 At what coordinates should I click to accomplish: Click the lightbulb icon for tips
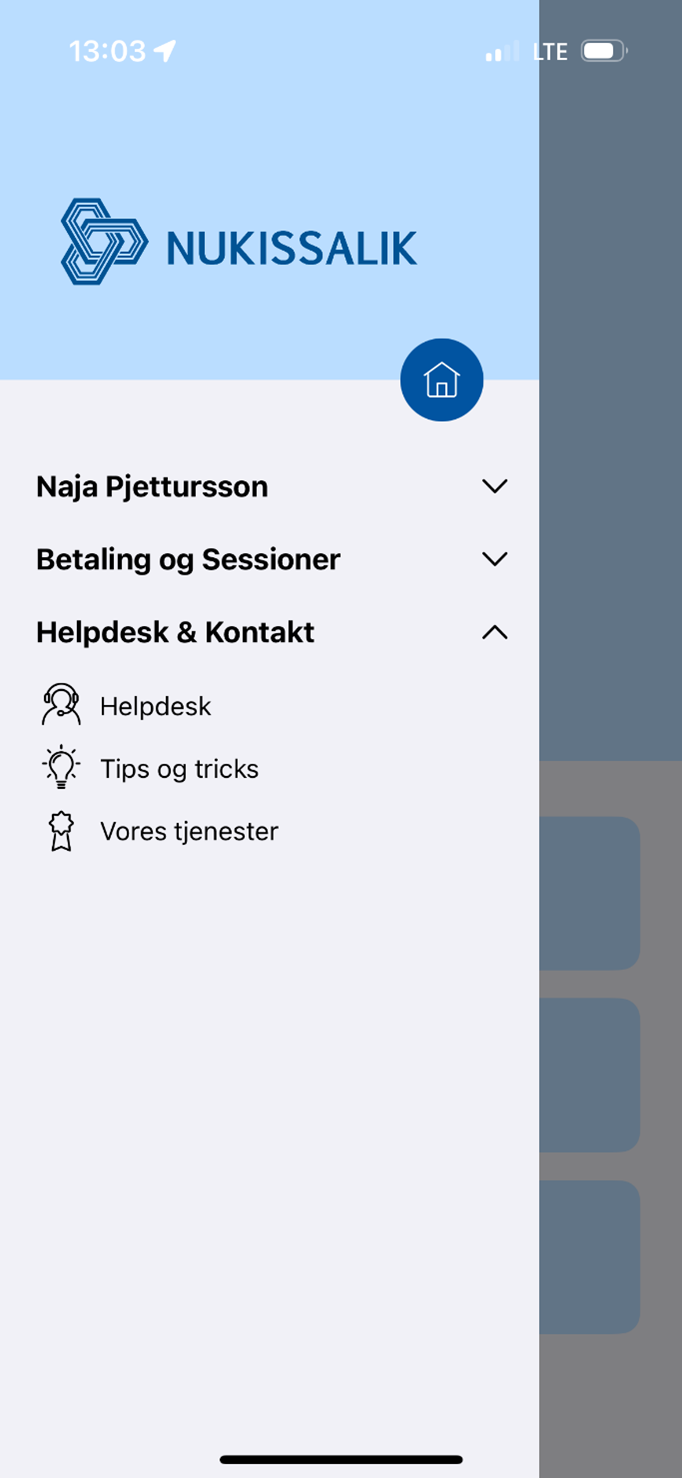coord(61,768)
